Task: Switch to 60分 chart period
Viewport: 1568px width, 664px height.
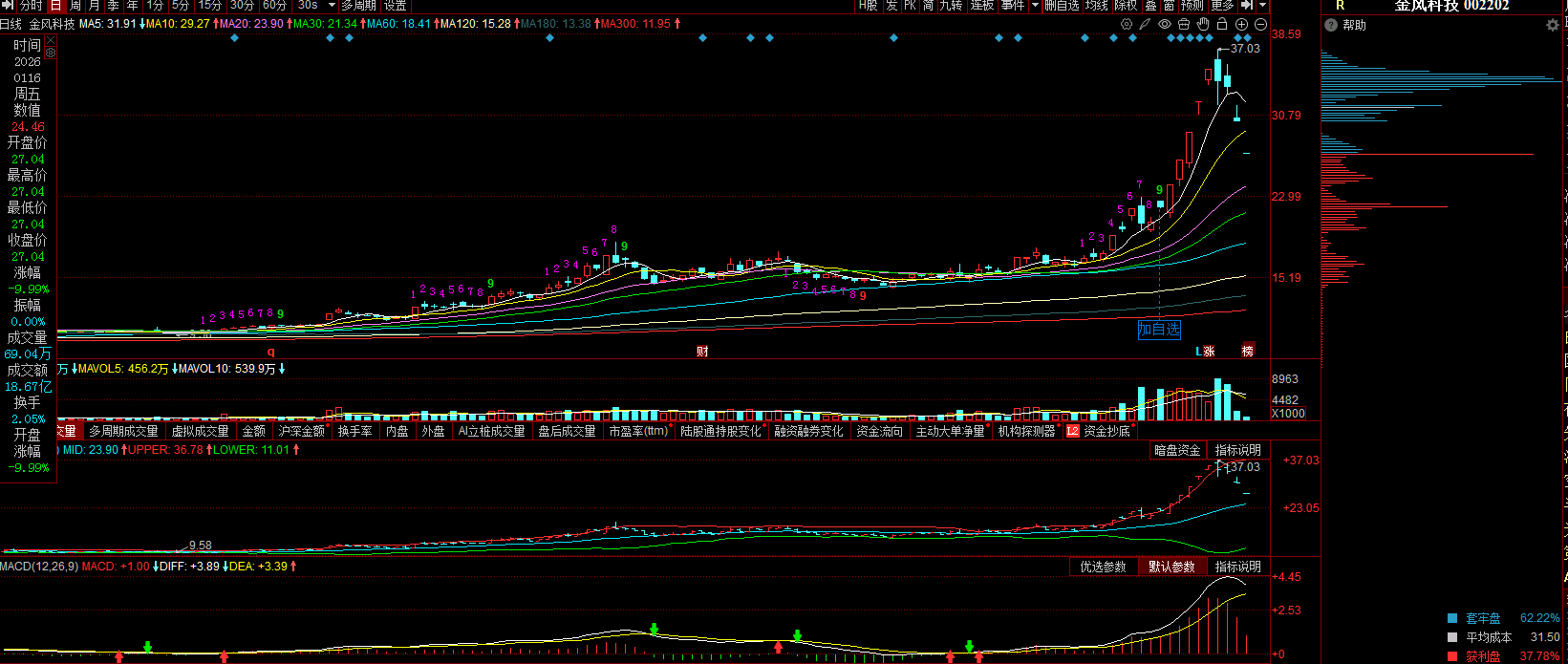Action: click(274, 6)
